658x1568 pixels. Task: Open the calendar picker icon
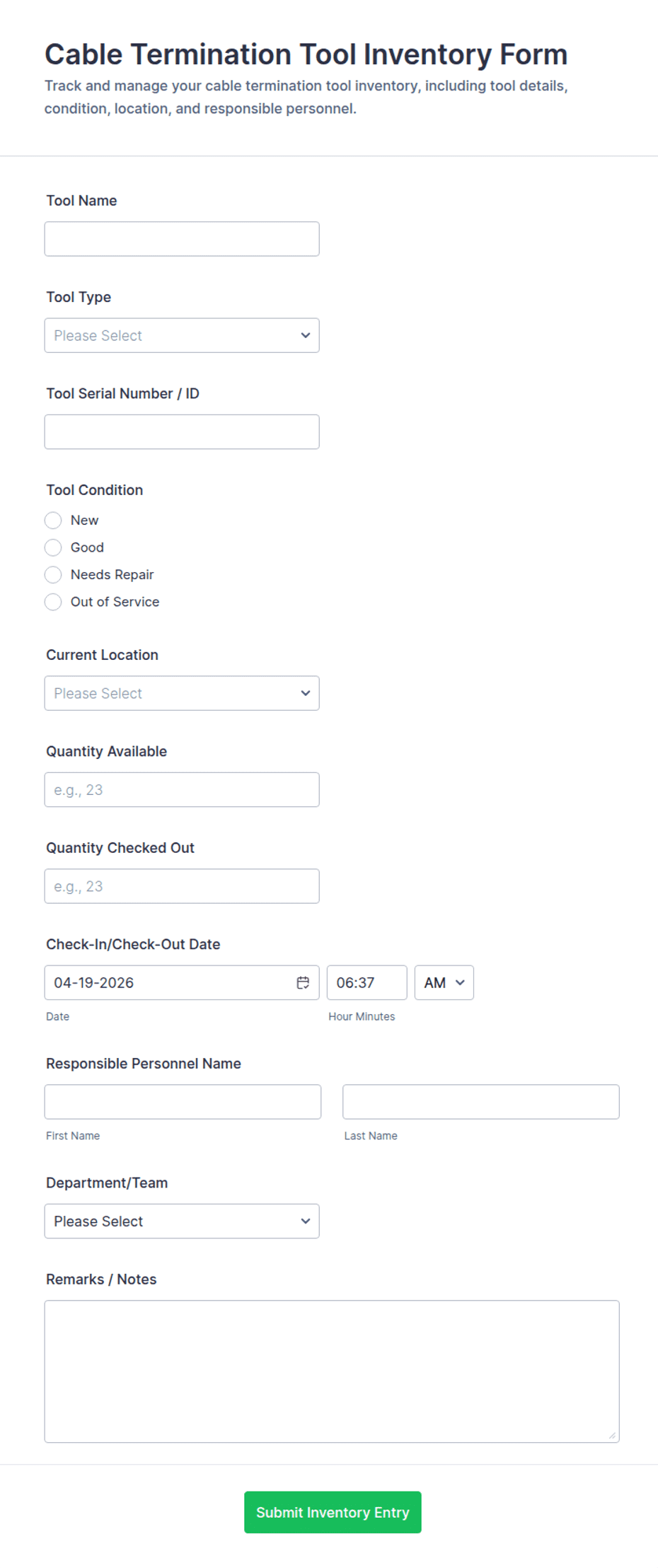coord(302,982)
